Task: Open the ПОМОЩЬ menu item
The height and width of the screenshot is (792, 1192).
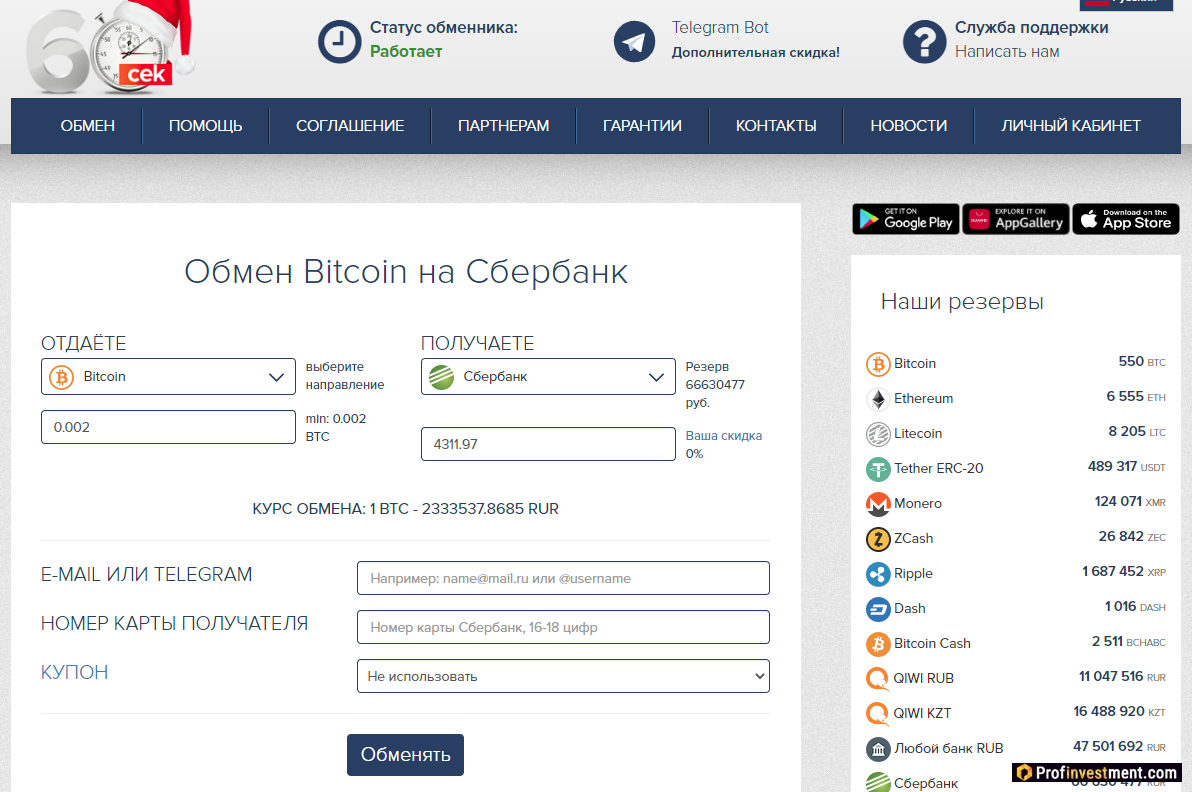Action: (205, 126)
